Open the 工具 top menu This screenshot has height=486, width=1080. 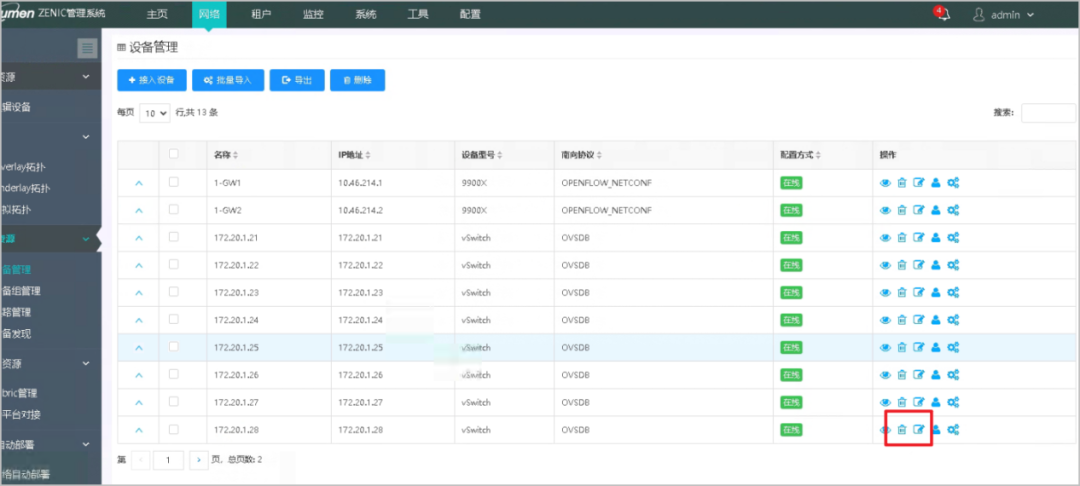pos(418,14)
